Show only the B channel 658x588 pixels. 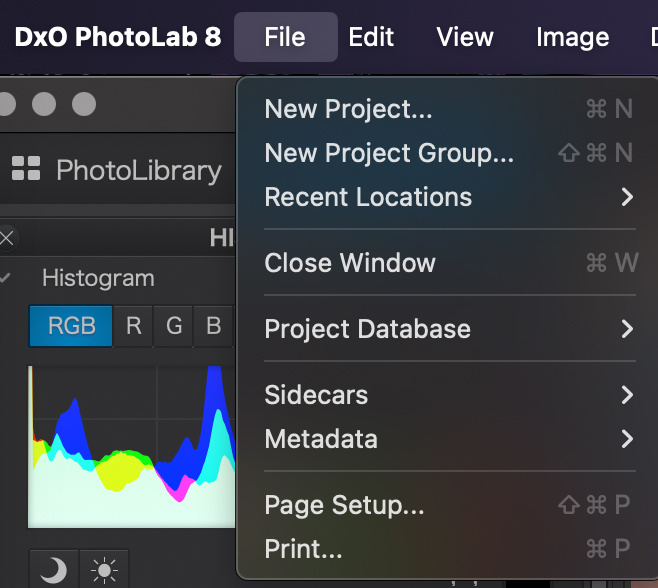pos(213,326)
